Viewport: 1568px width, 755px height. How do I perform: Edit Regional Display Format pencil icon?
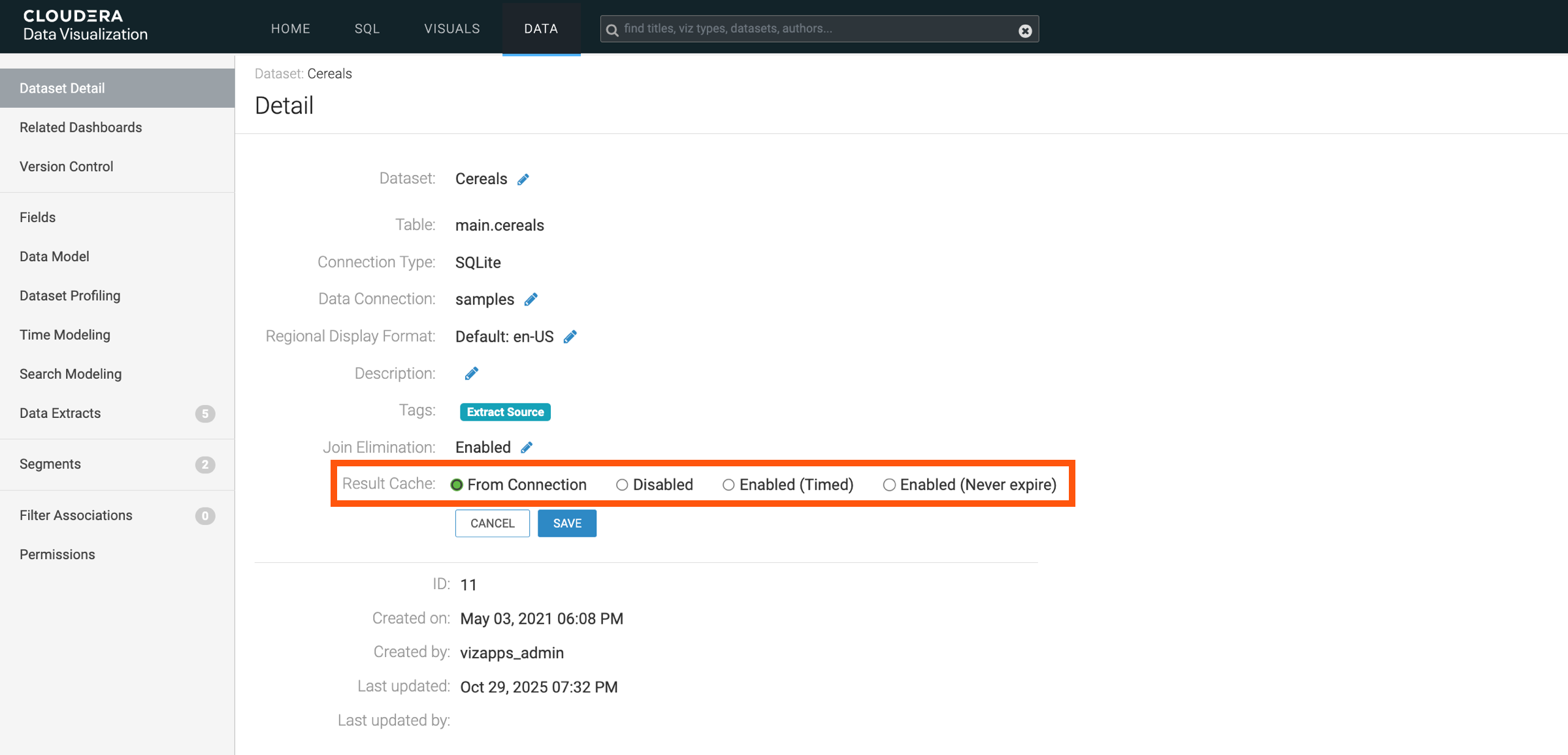tap(570, 337)
